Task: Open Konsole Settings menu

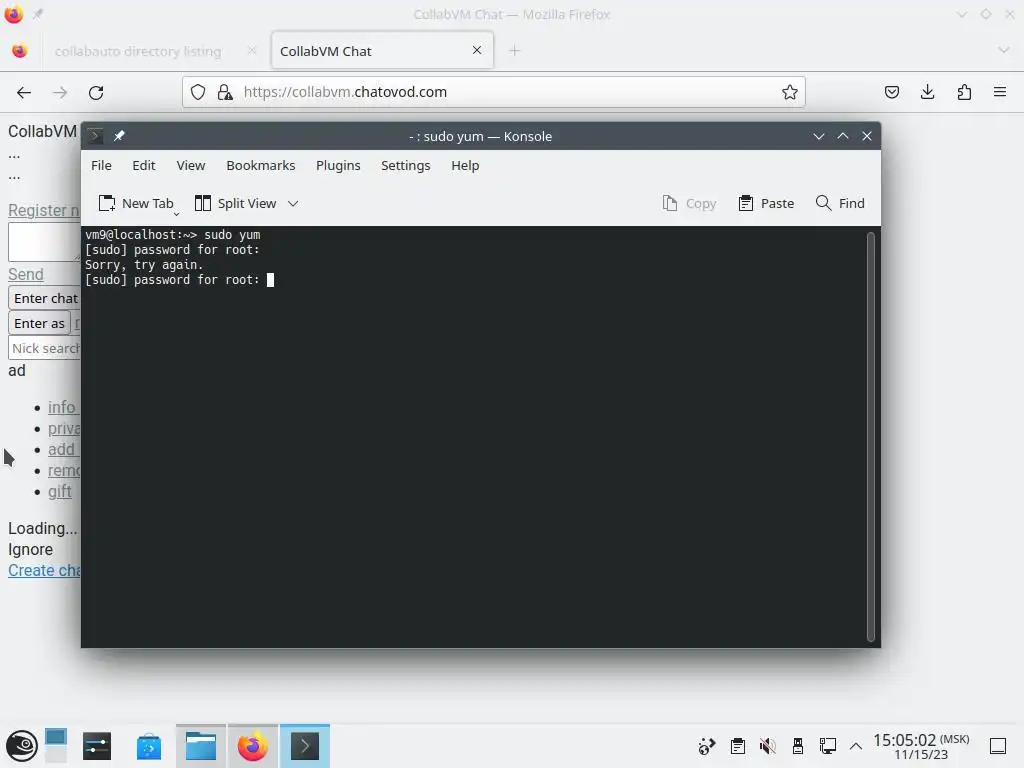Action: 406,165
